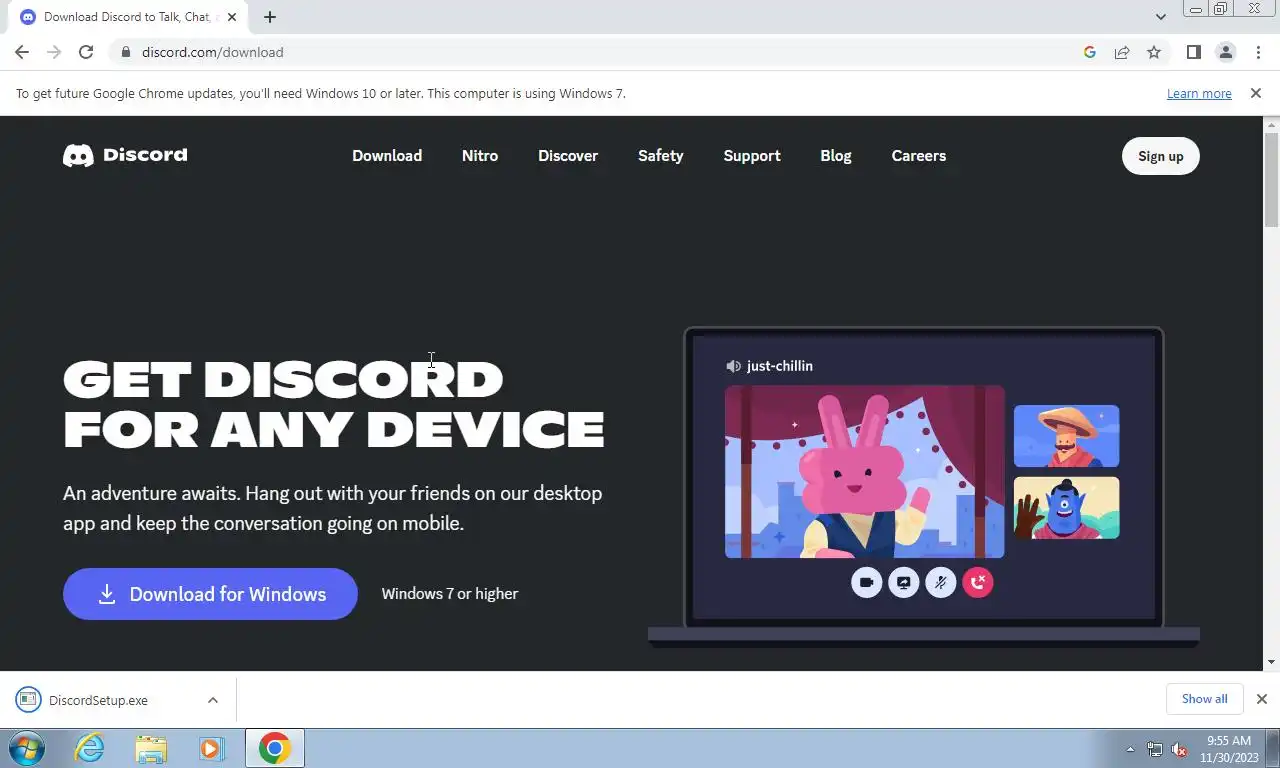Click the Learn more link
Screen dimensions: 1280x768
coord(1199,93)
